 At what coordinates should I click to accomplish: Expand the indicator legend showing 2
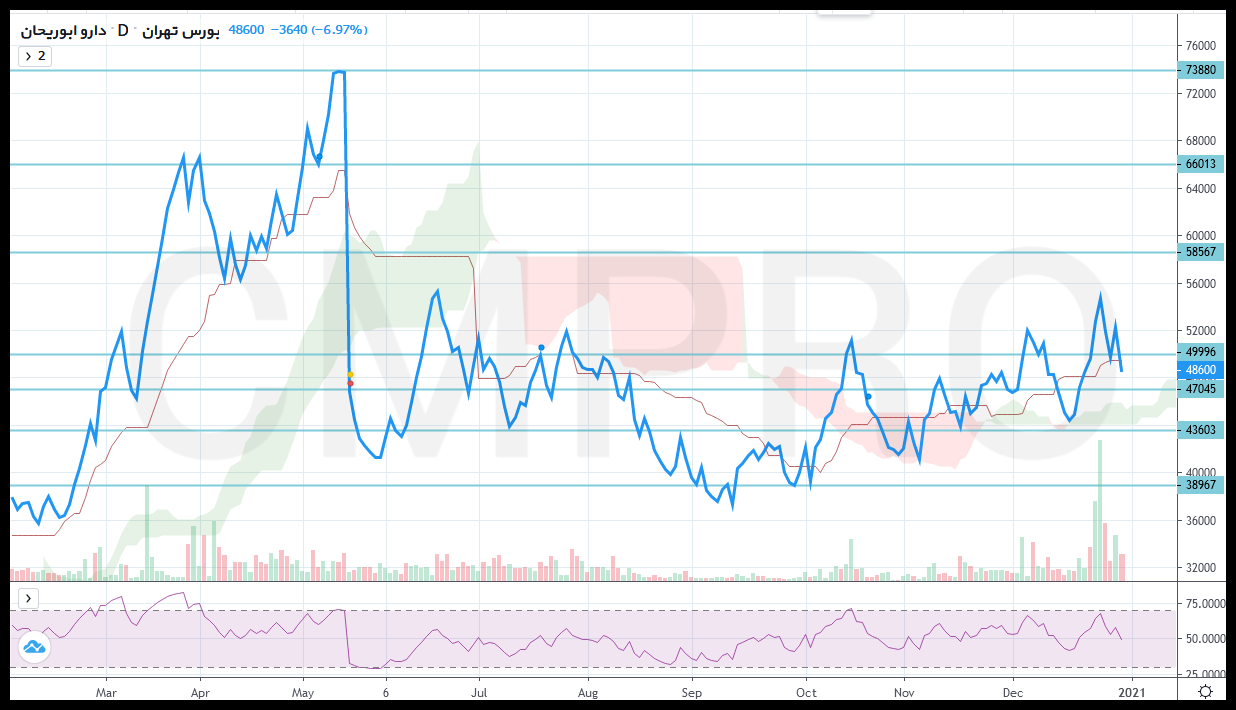(35, 56)
